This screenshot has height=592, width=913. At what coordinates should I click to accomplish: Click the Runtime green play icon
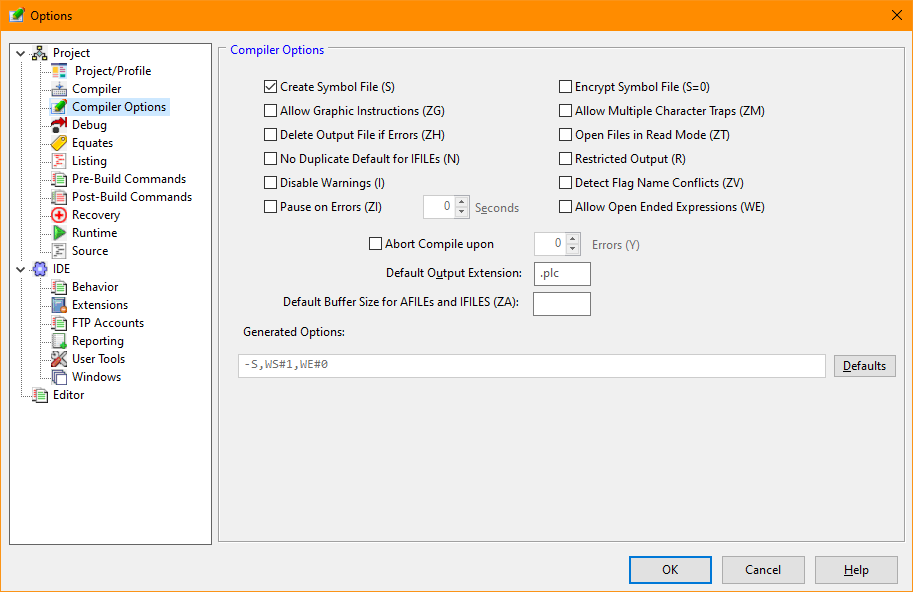coord(59,233)
